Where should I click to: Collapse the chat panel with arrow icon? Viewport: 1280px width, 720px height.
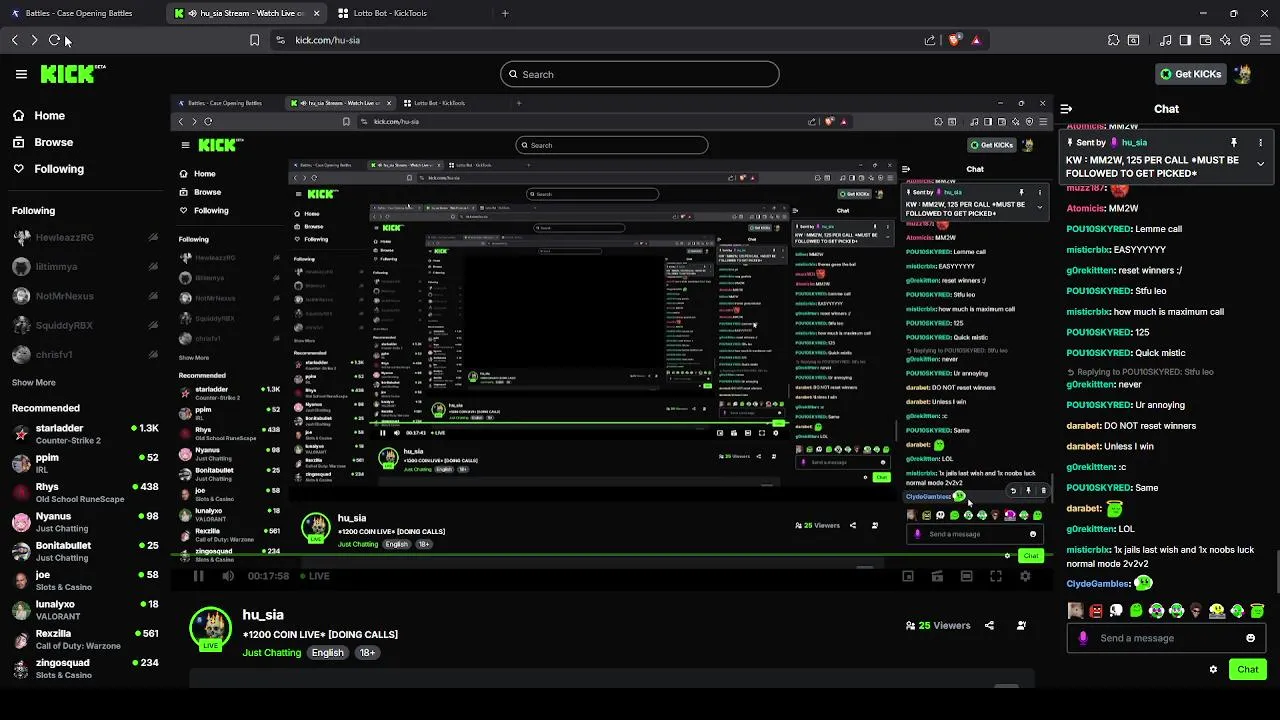[1066, 109]
